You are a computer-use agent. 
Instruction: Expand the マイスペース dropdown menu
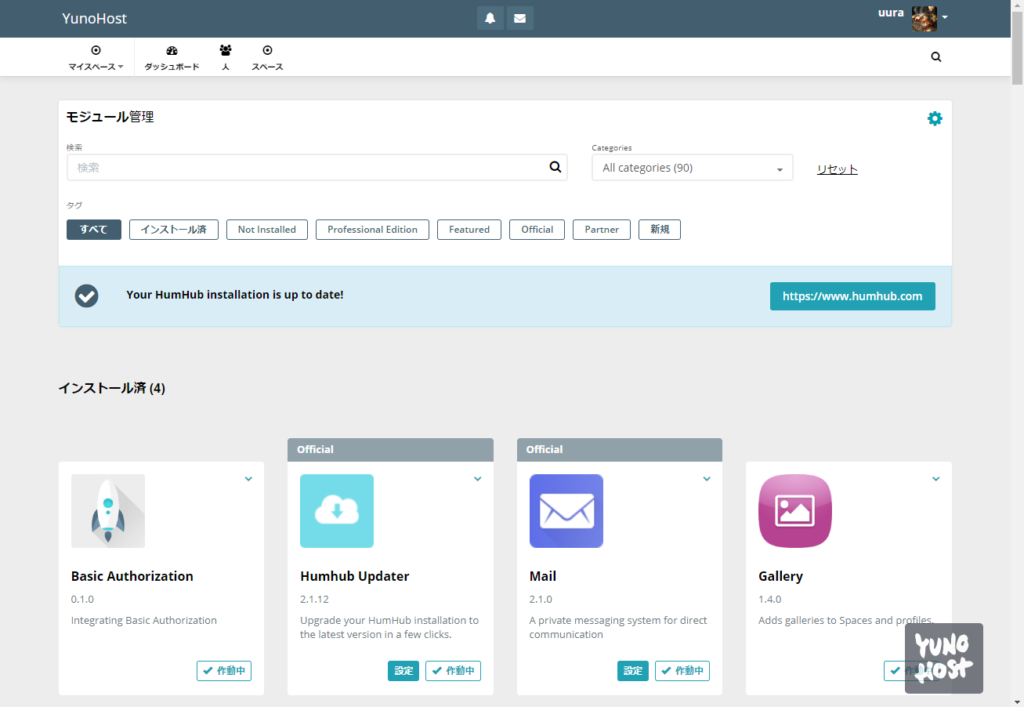(95, 57)
